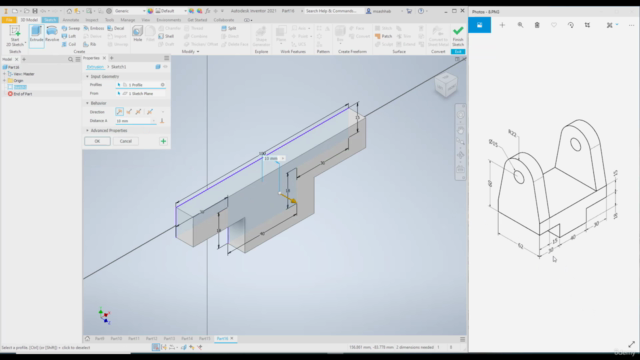Click the crop icon in Photos window

coord(587,25)
